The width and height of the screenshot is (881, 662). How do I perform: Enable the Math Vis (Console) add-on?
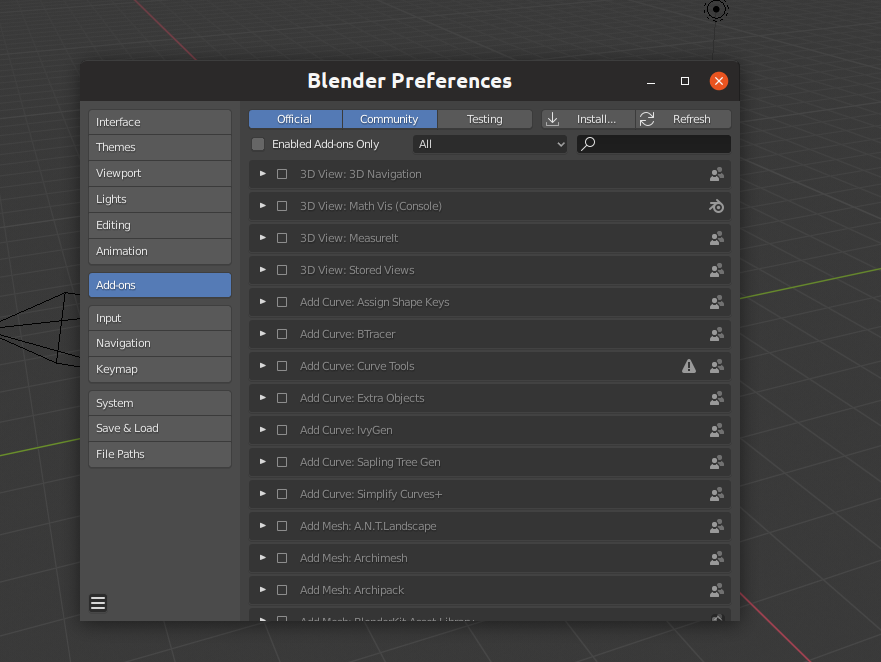(x=282, y=206)
